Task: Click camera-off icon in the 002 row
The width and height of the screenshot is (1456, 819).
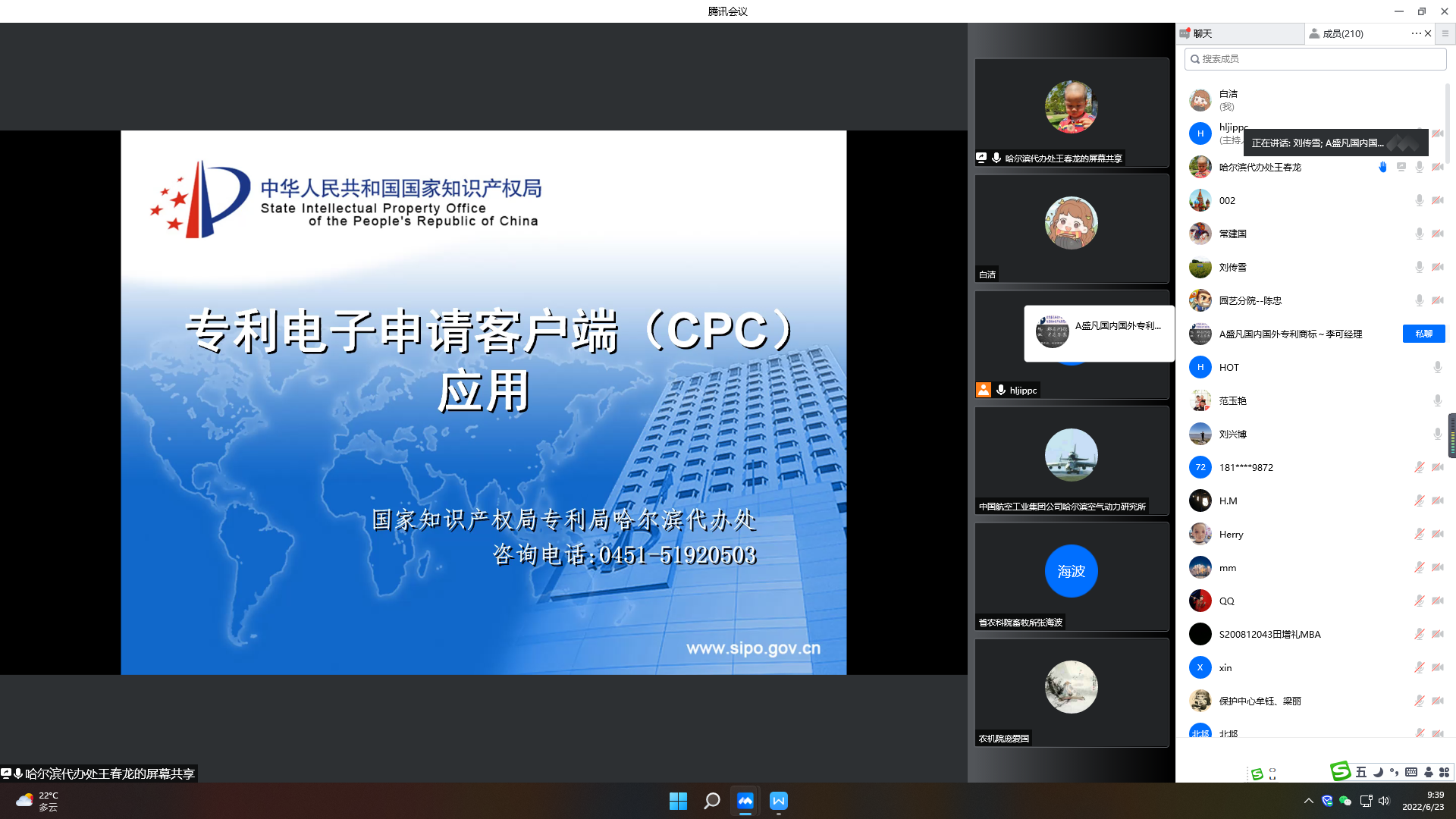Action: click(x=1438, y=200)
